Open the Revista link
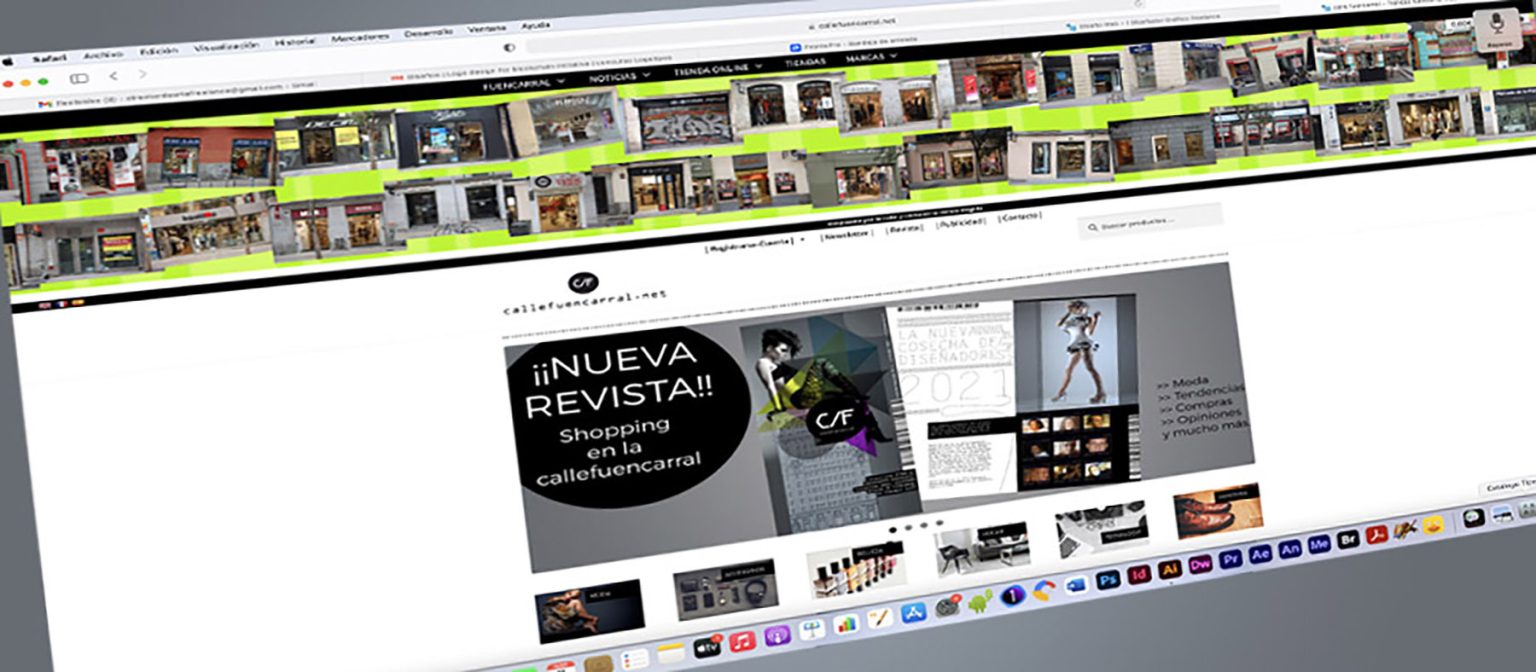Screen dimensions: 1536x672 907,230
